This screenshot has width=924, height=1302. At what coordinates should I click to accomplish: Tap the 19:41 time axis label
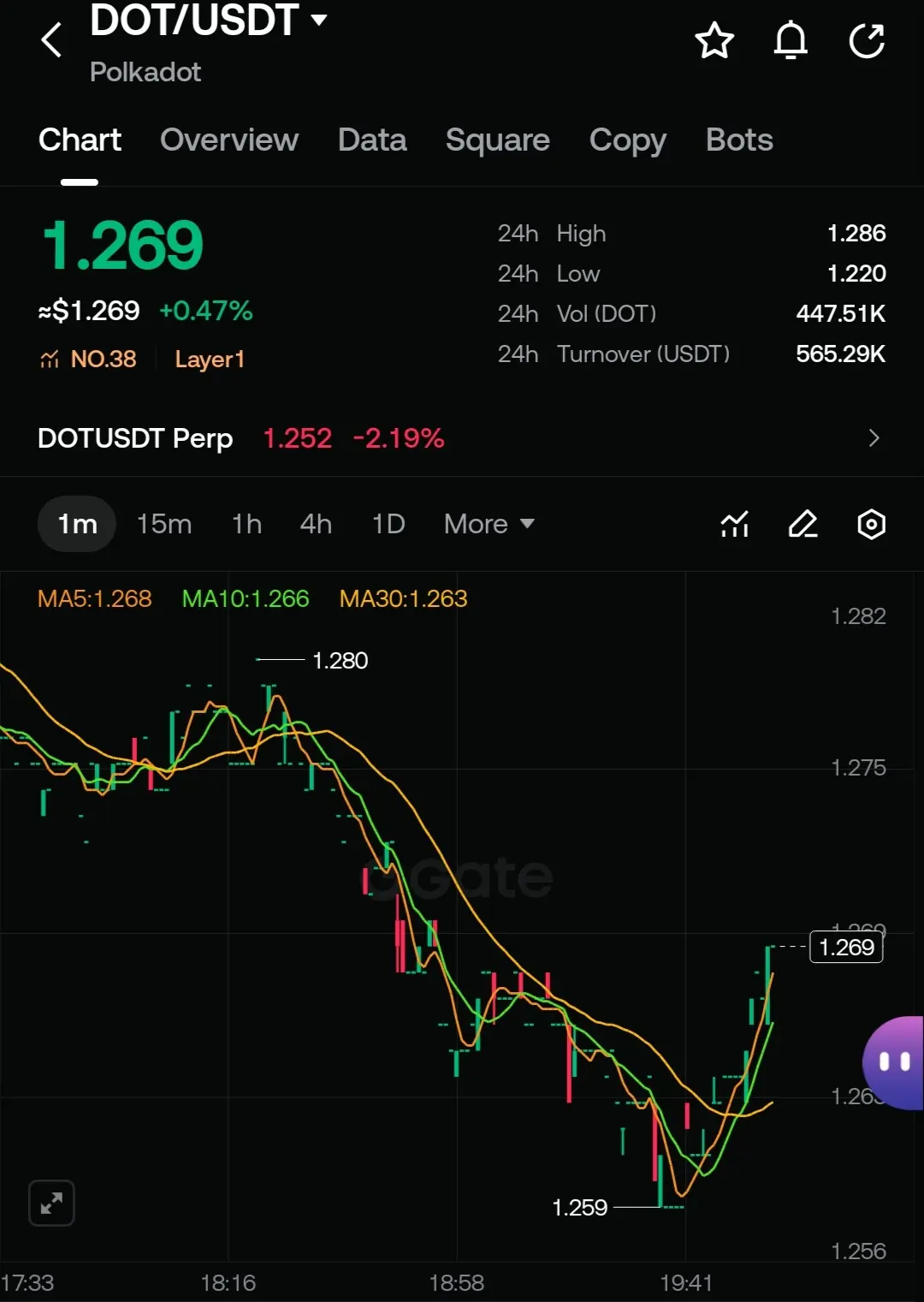686,1282
